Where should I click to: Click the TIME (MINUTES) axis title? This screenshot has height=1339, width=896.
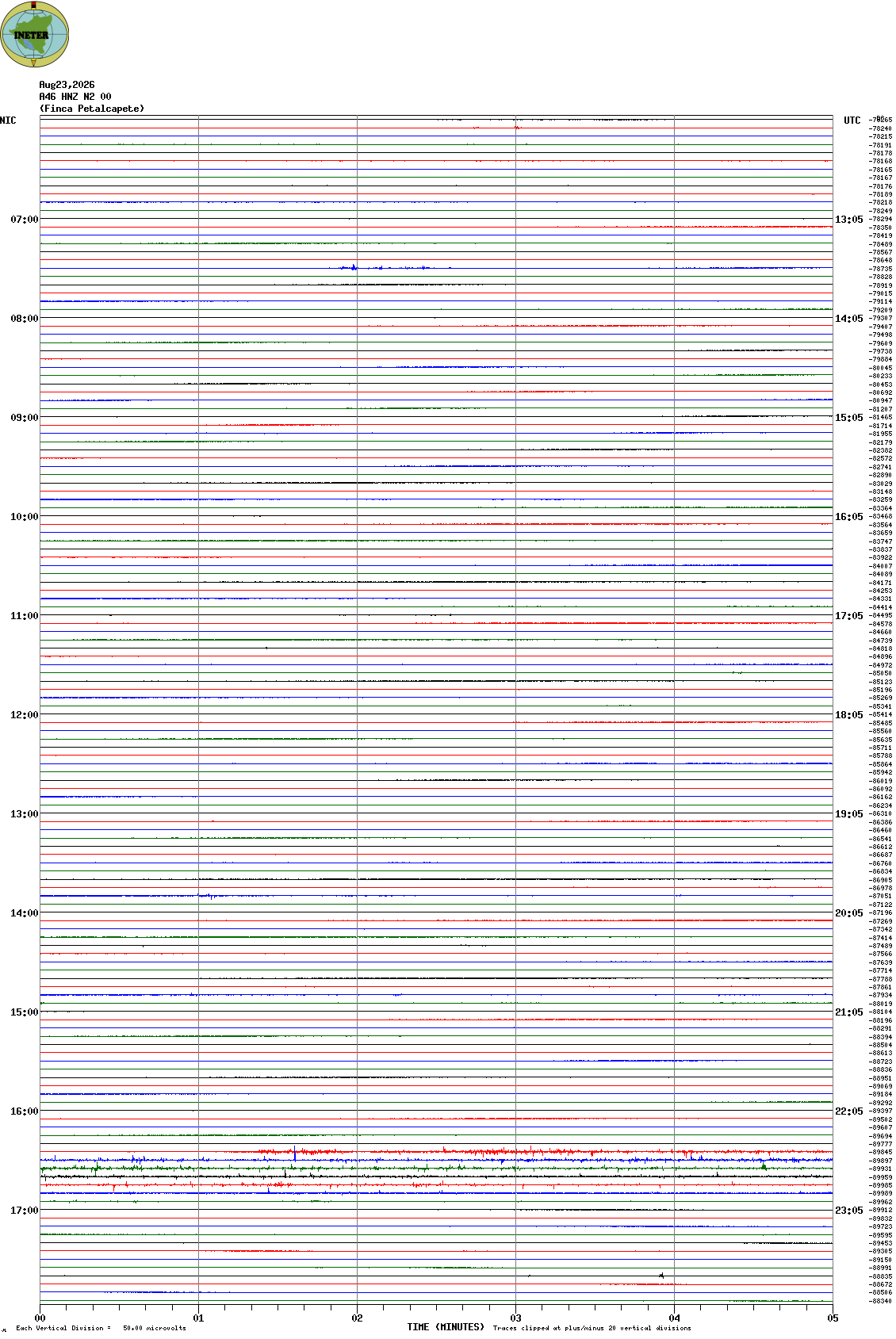(x=446, y=1327)
